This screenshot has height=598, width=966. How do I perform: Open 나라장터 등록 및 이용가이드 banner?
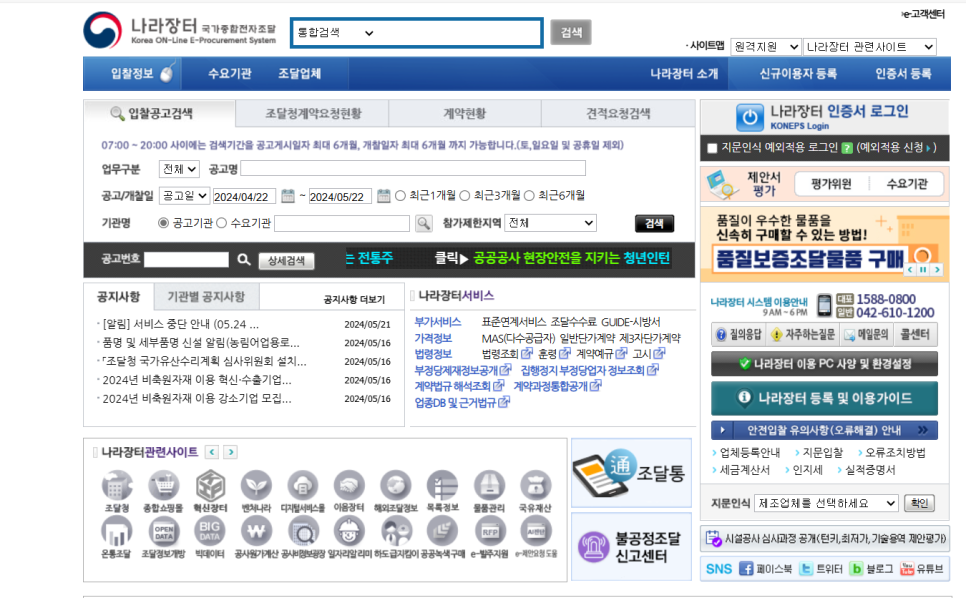click(x=824, y=398)
